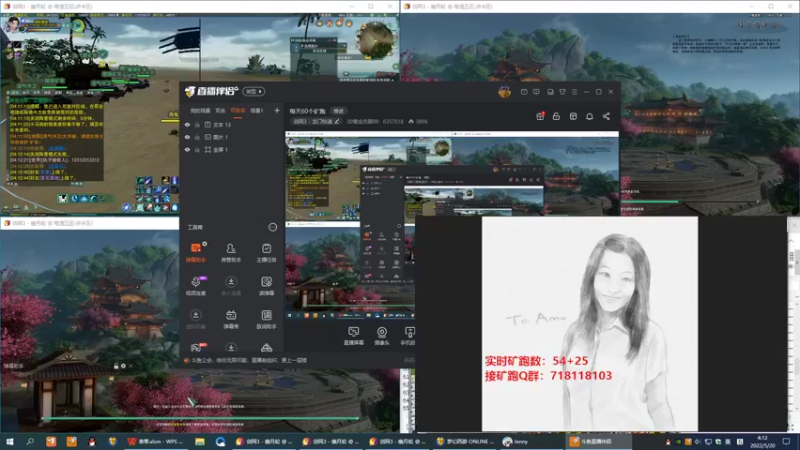Click the speaker icon on the announcement bar
800x450 pixels.
pos(187,360)
